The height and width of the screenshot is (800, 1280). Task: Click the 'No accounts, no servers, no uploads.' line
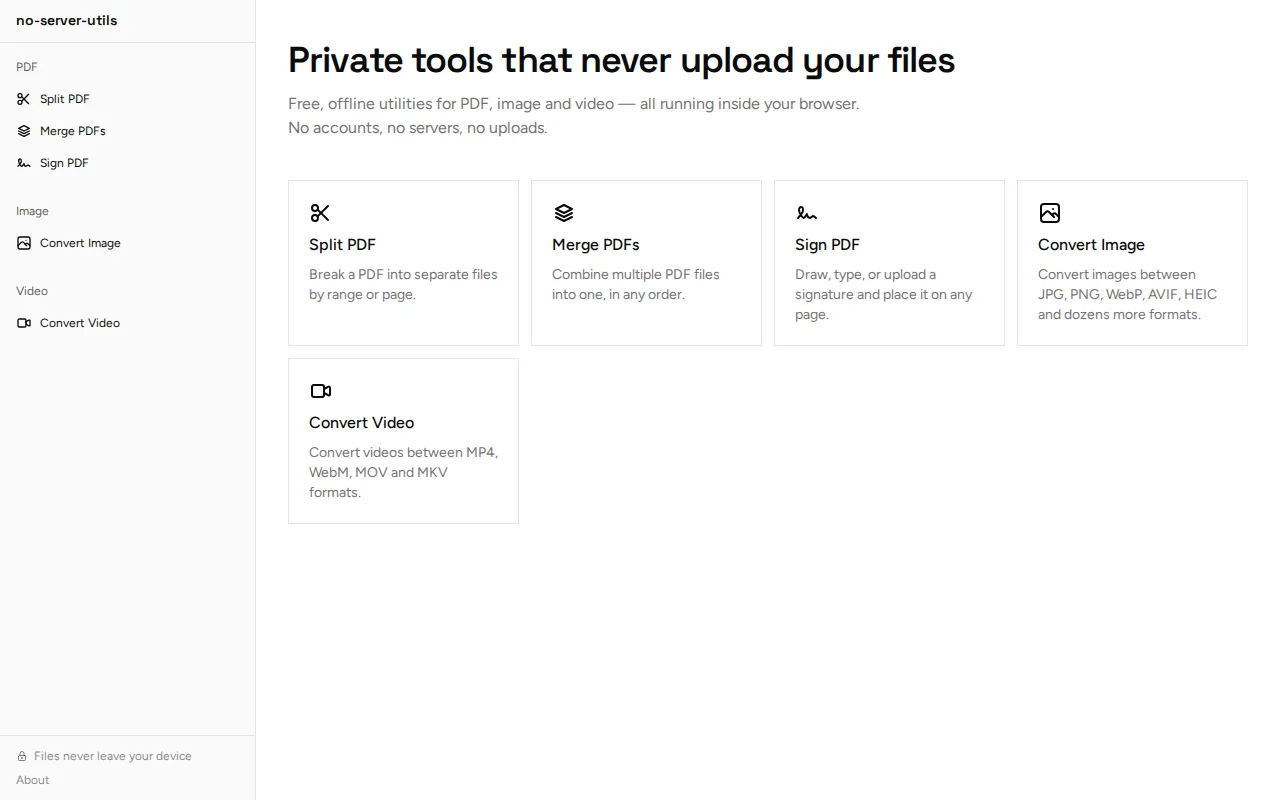(418, 128)
